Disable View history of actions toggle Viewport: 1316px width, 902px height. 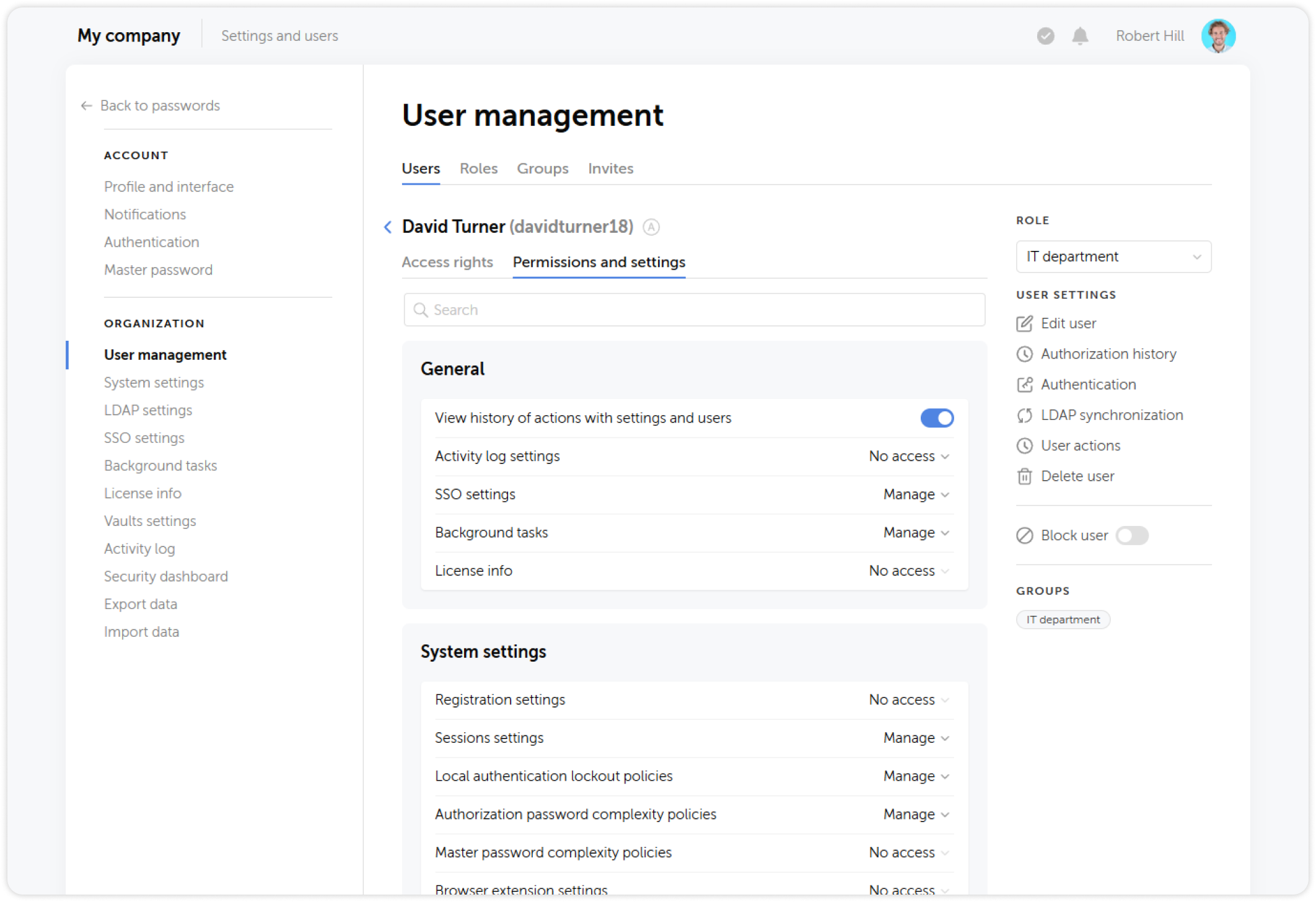pyautogui.click(x=937, y=418)
